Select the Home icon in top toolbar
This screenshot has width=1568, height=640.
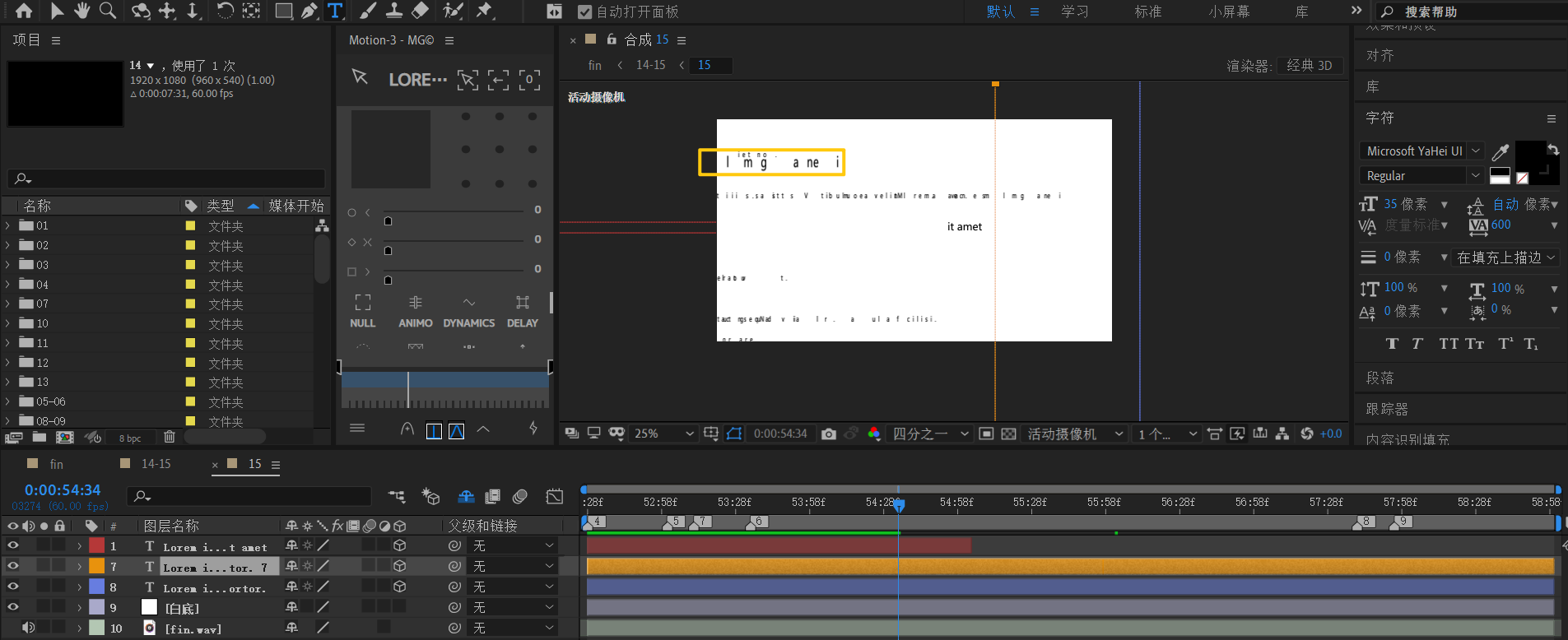(24, 11)
